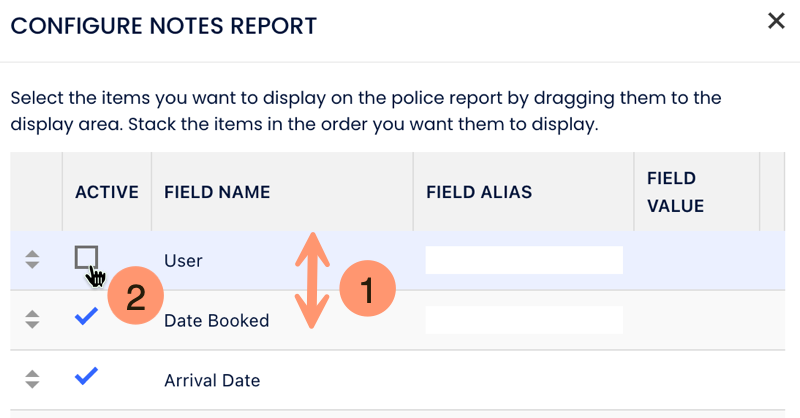Click the FIELD NAME column header

click(217, 192)
